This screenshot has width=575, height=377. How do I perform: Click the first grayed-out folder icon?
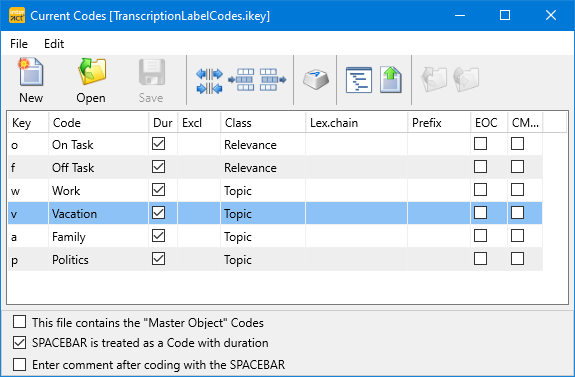coord(434,79)
